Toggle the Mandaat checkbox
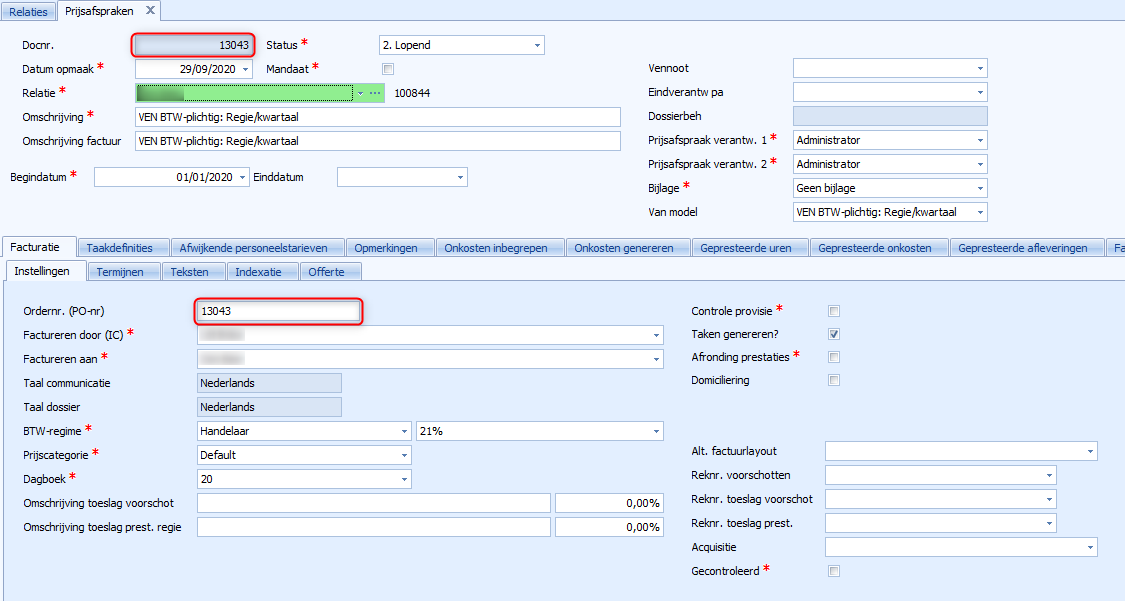The height and width of the screenshot is (601, 1125). tap(388, 69)
